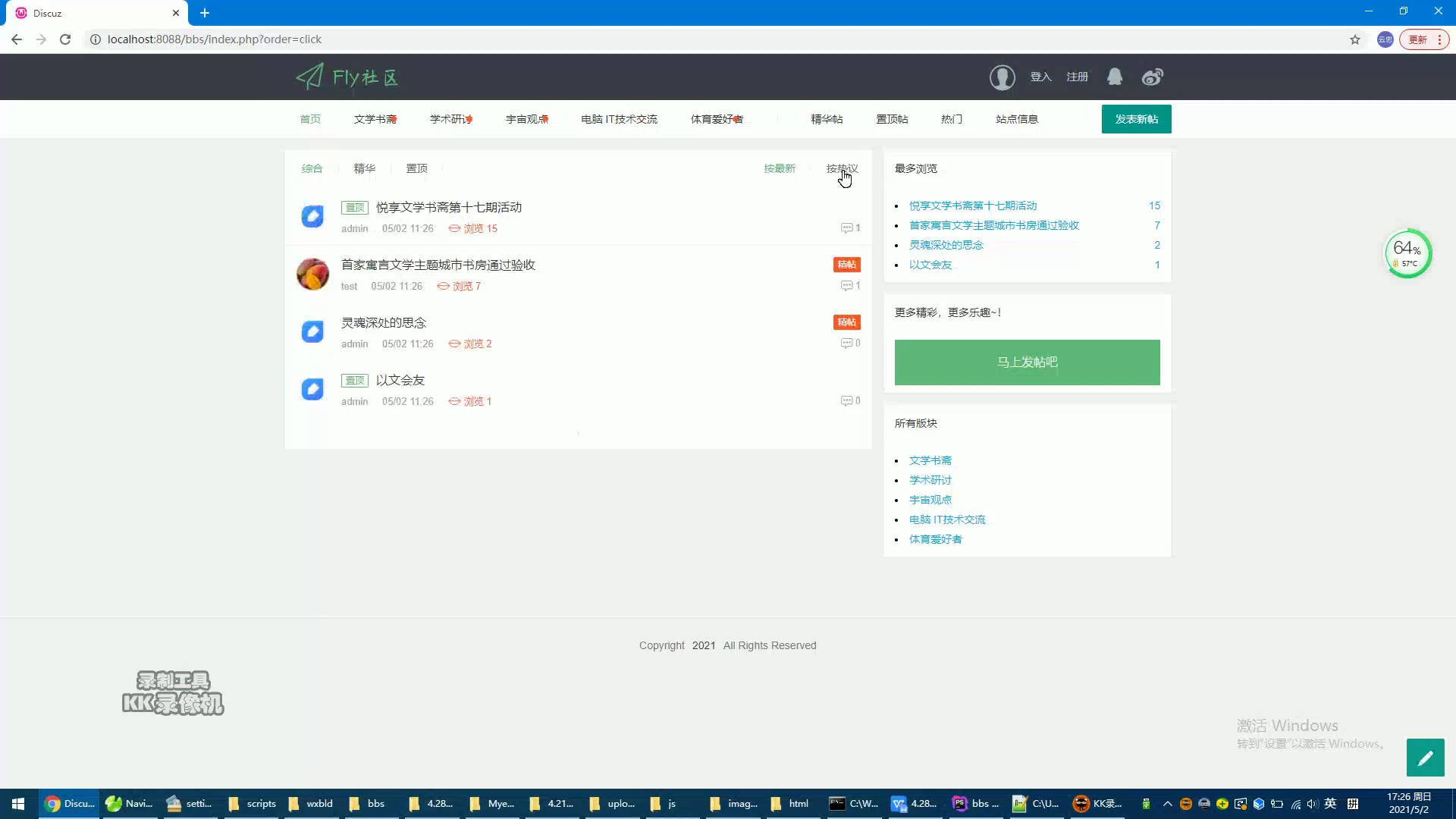Click the Weibo icon in header
This screenshot has height=819, width=1456.
click(x=1152, y=77)
